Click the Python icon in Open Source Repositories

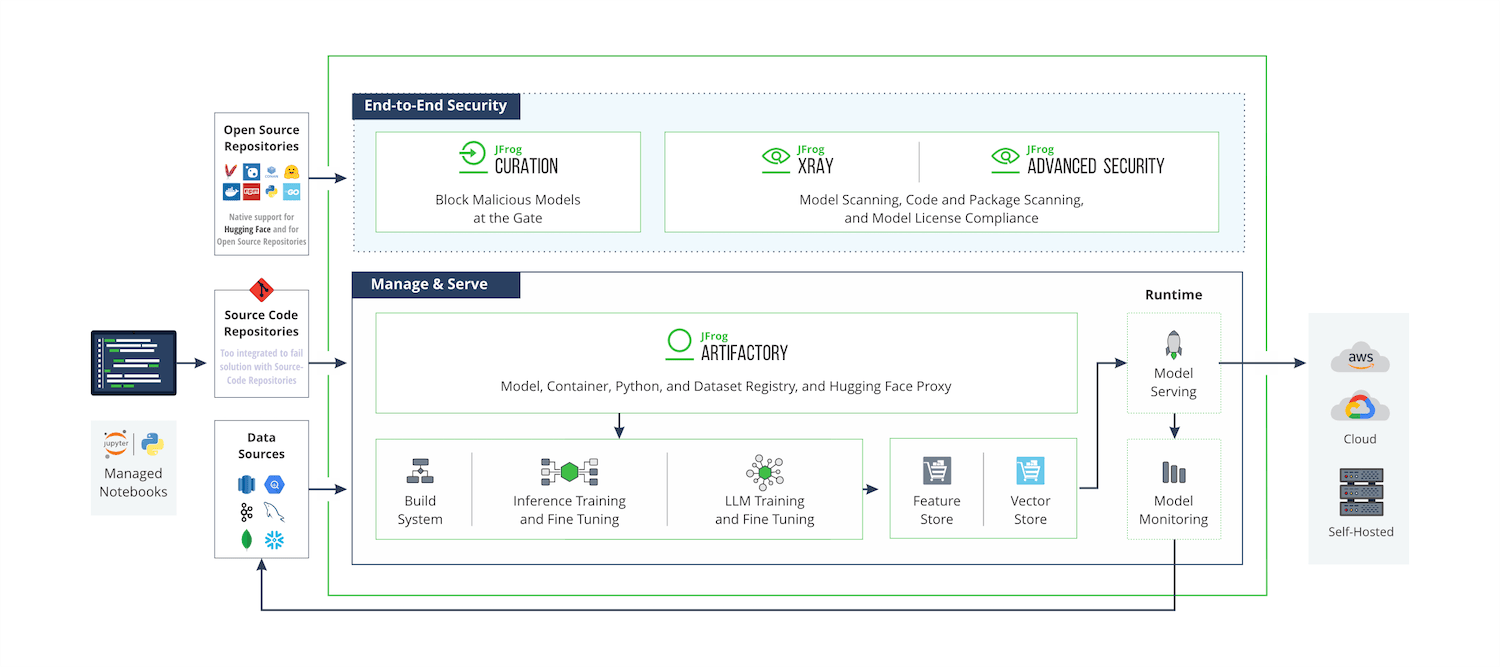click(x=272, y=191)
